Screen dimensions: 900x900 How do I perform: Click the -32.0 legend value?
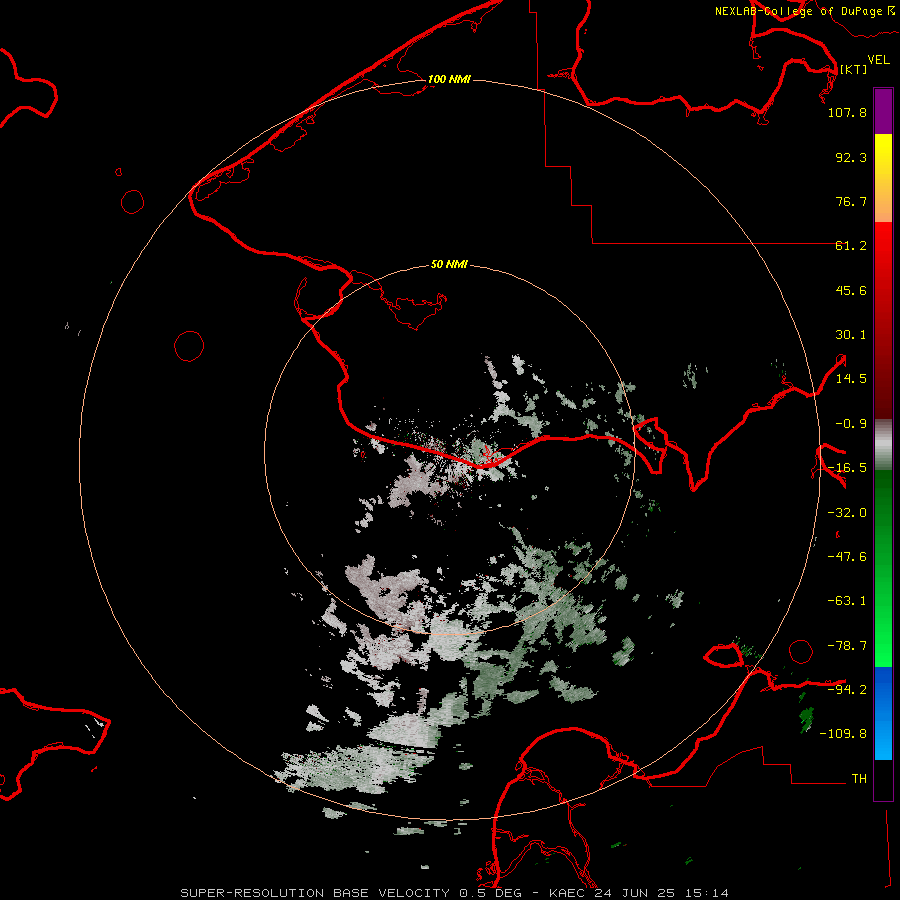tap(847, 513)
